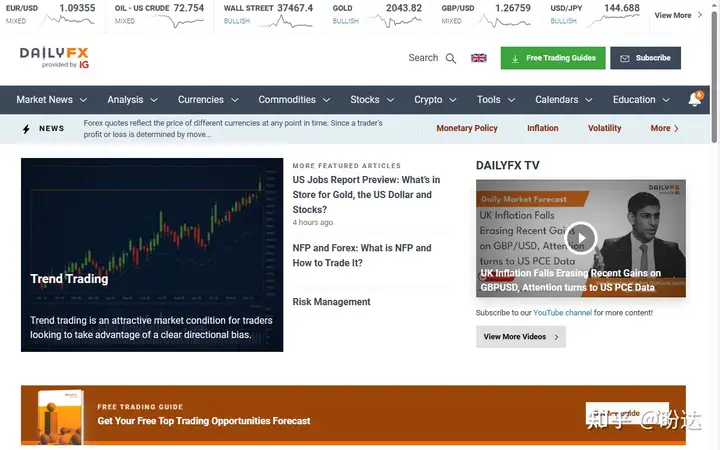Expand the Stocks menu
720x450 pixels.
point(372,100)
